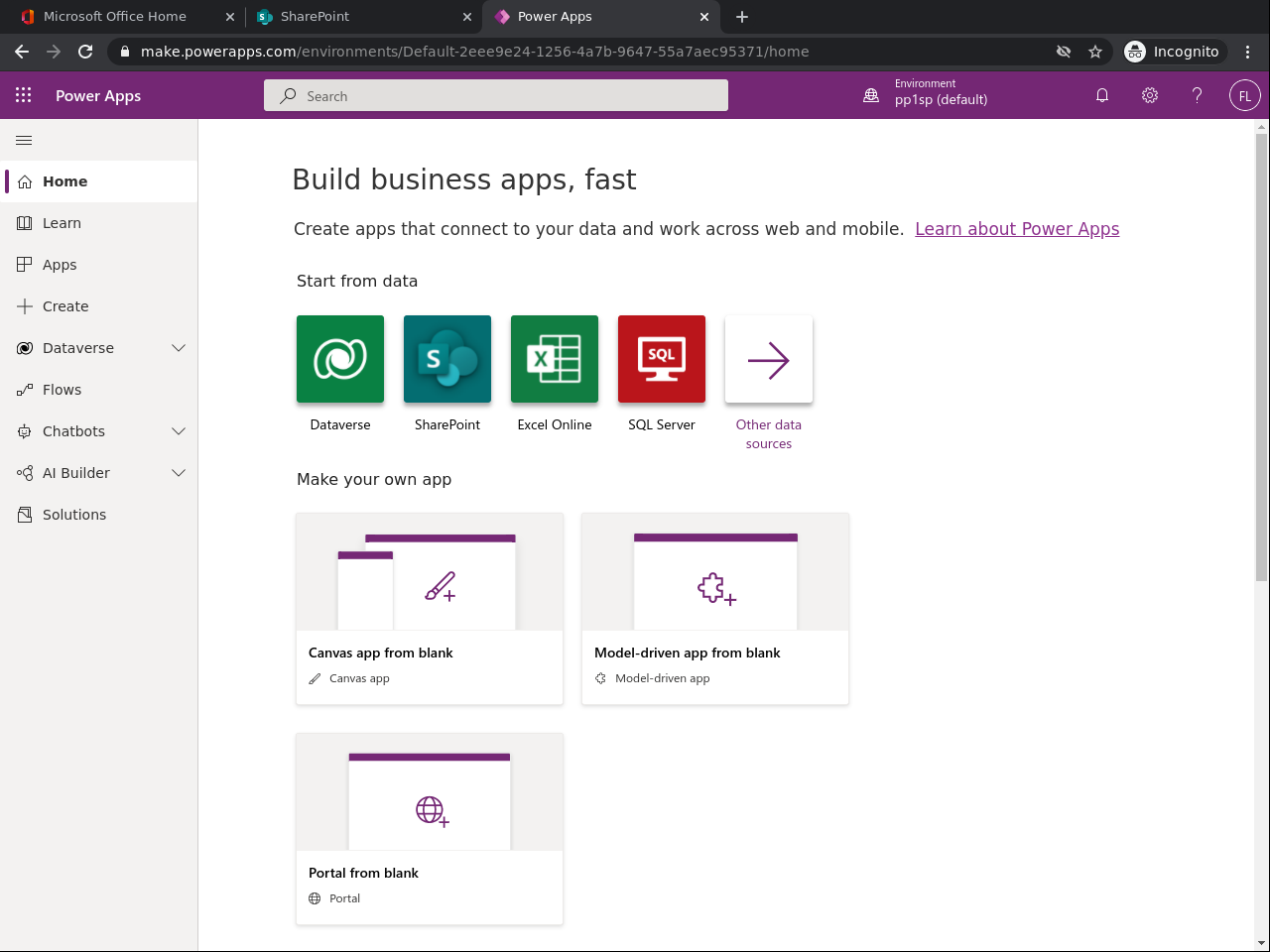Switch to the SharePoint browser tab
This screenshot has width=1270, height=952.
(x=357, y=17)
